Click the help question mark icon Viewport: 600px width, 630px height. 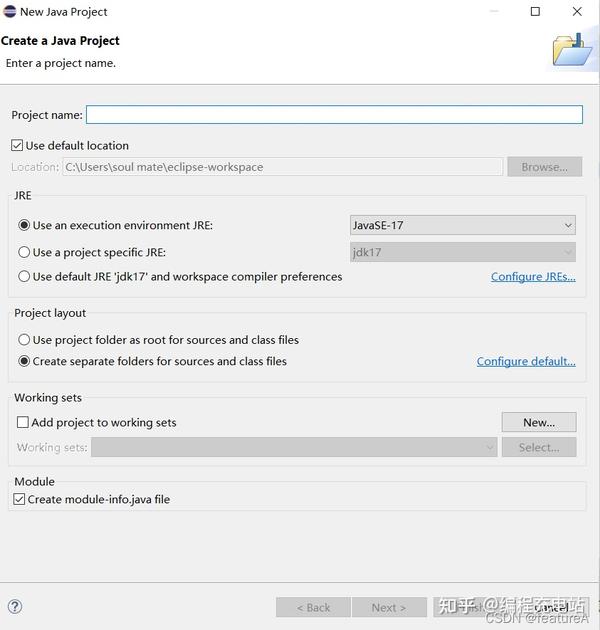click(x=14, y=606)
